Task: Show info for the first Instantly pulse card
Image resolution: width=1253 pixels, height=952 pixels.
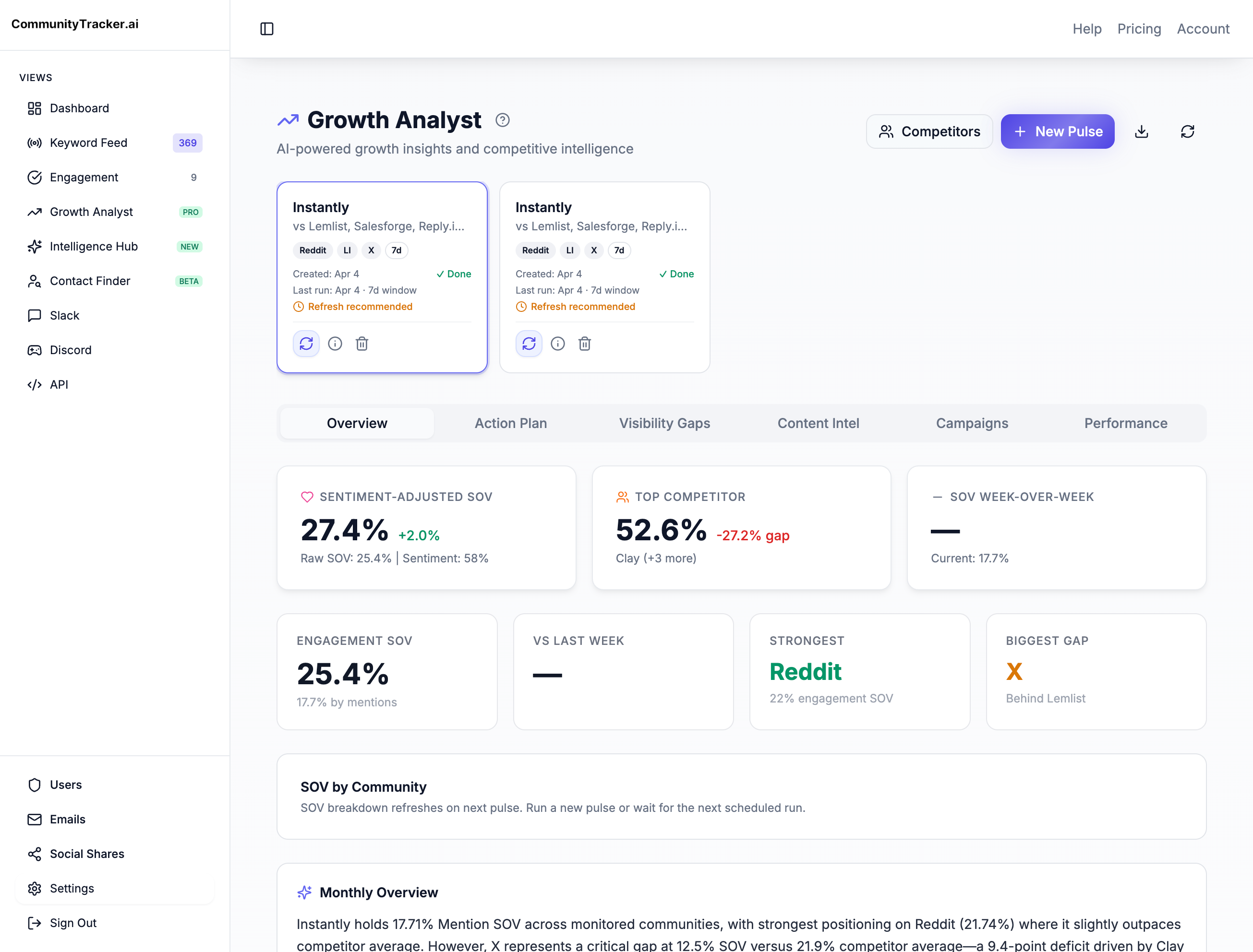Action: 335,344
